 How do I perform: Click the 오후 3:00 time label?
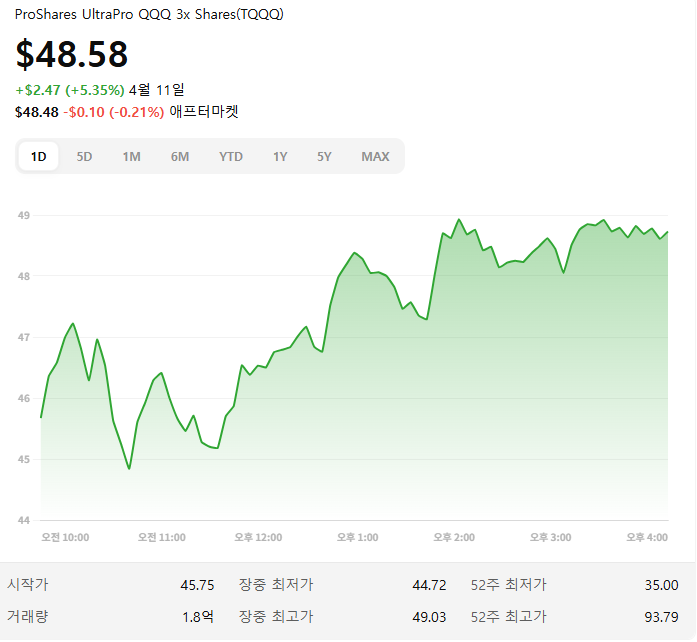click(550, 538)
